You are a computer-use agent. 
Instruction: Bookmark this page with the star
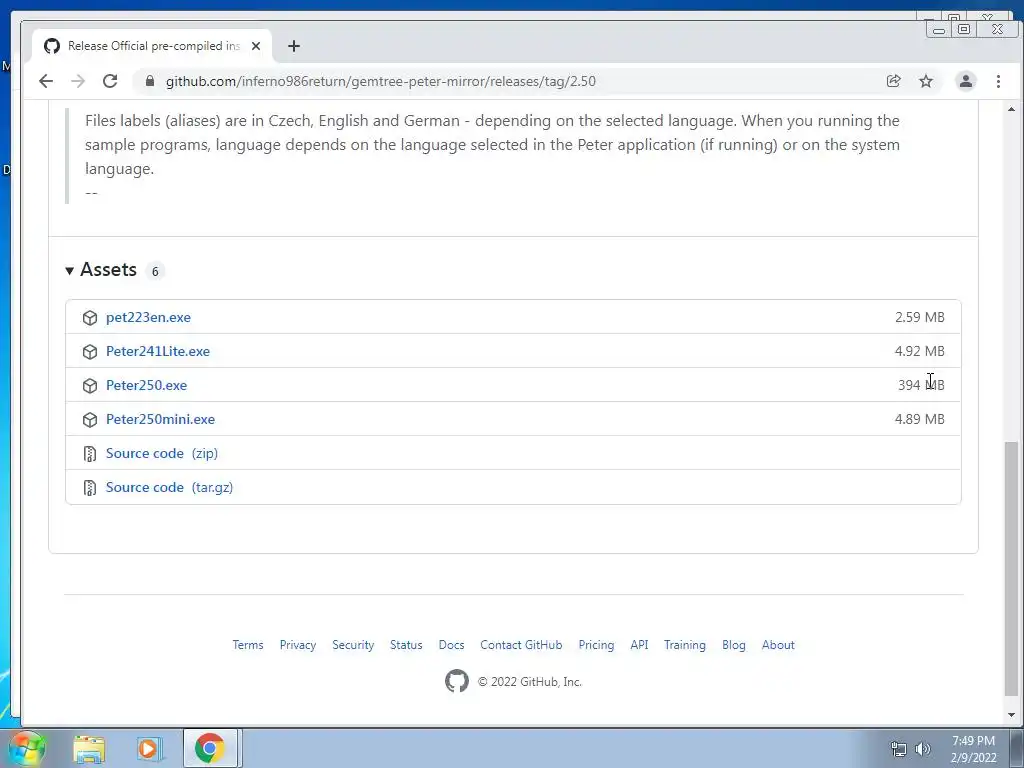(926, 81)
